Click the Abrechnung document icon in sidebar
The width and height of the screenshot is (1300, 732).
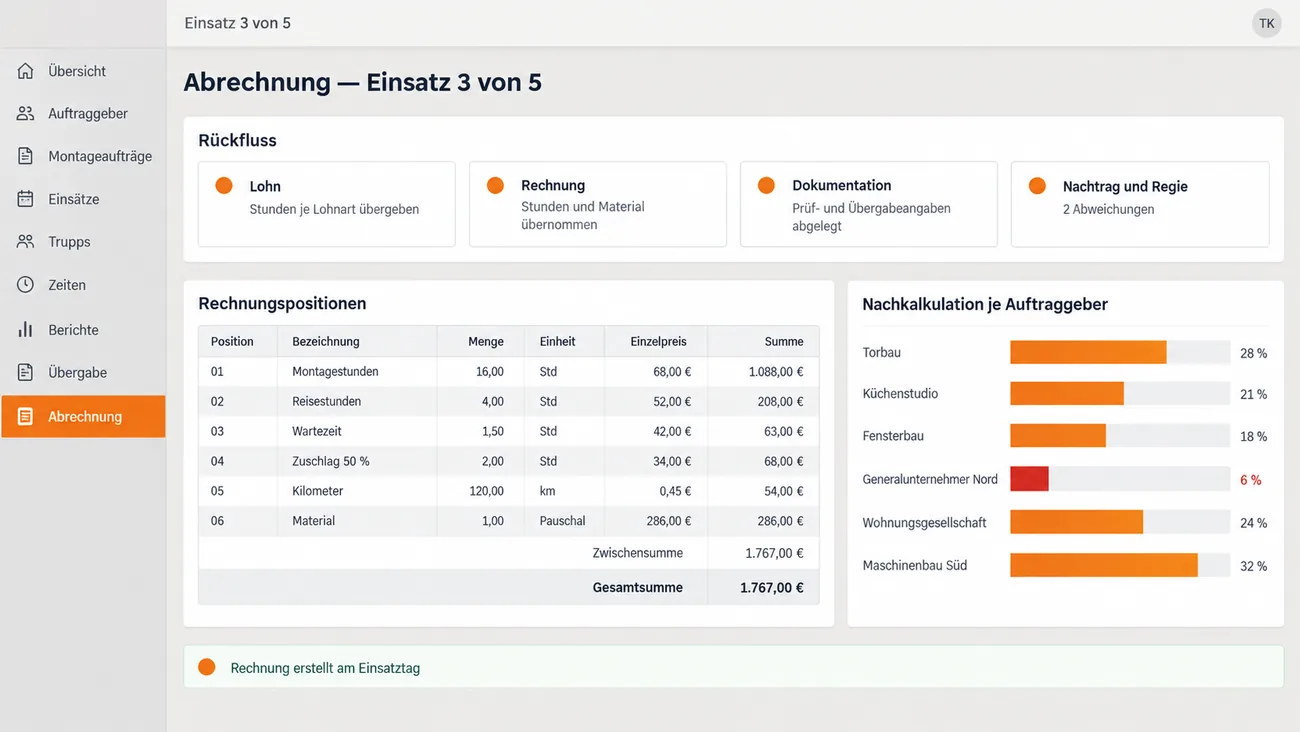26,416
